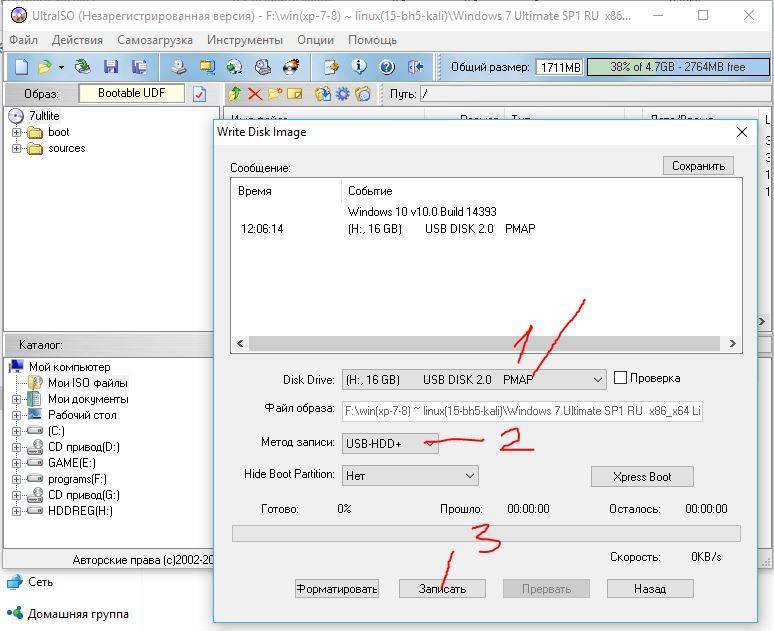Select the CD привод(G:) drive

tap(84, 495)
